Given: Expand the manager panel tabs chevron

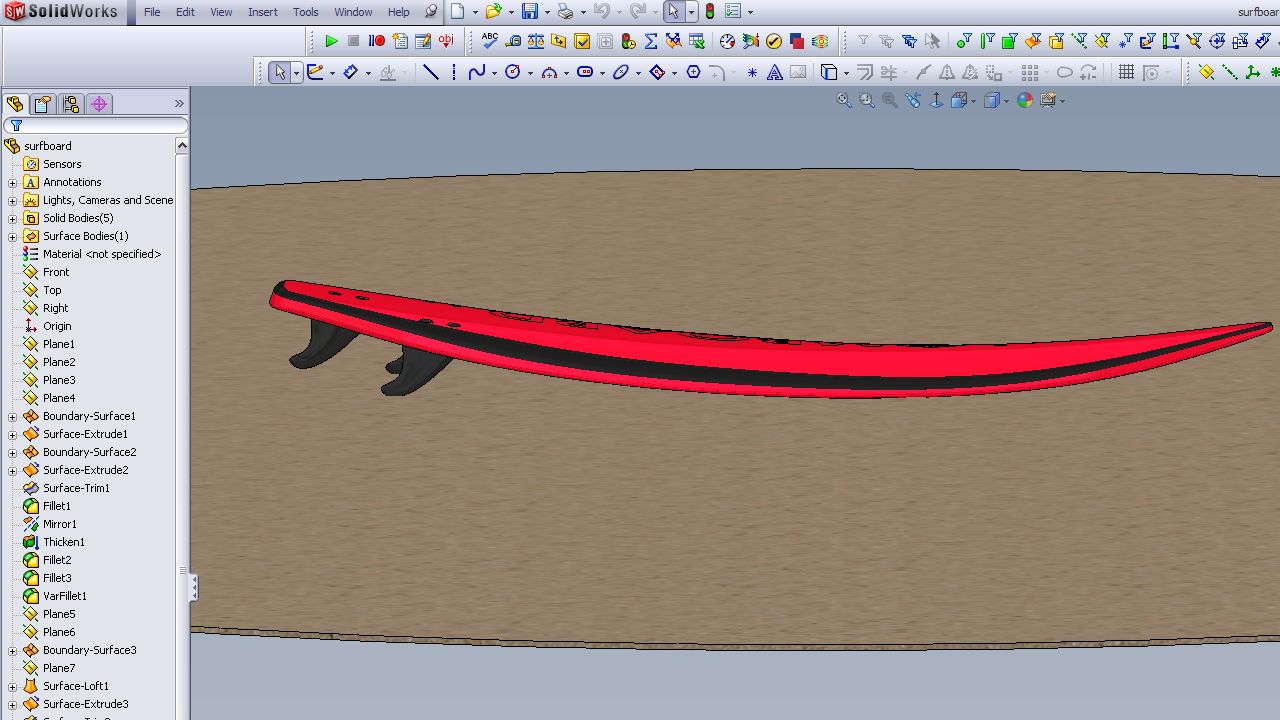Looking at the screenshot, I should tap(179, 104).
